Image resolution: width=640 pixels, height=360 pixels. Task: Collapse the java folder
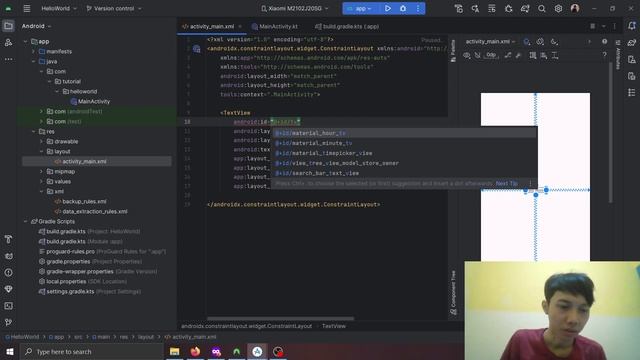click(x=33, y=62)
